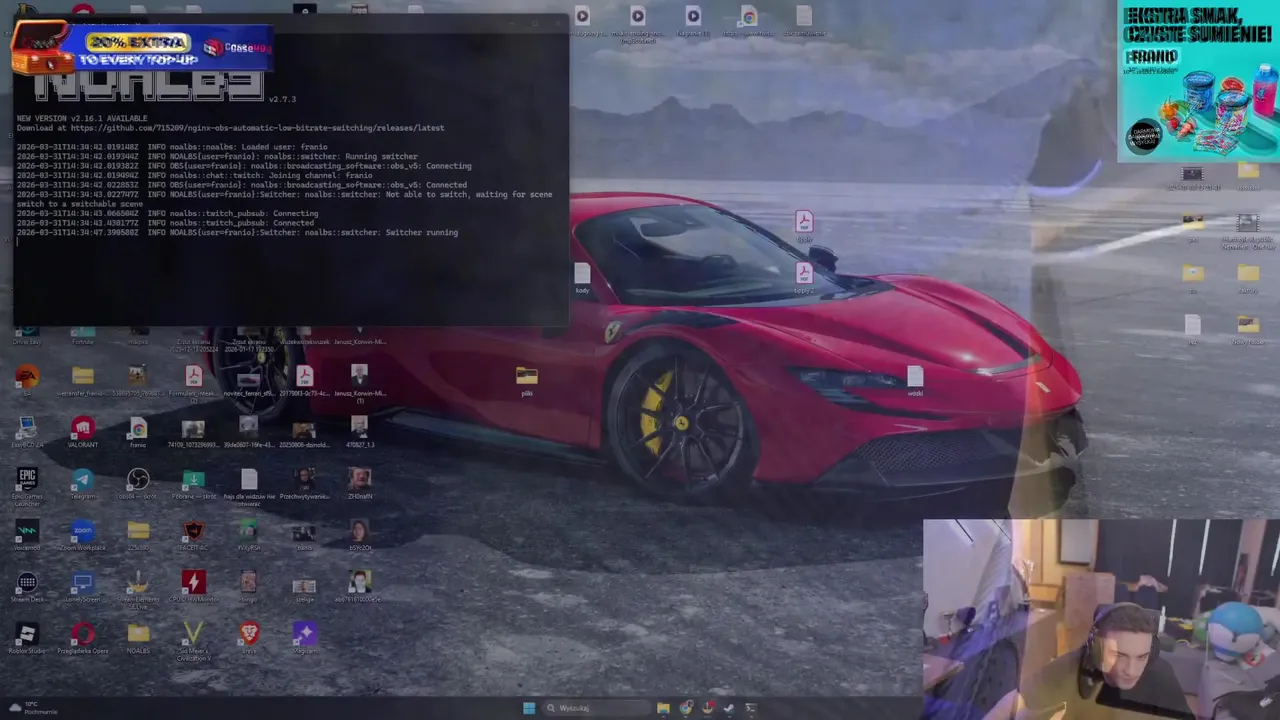Image resolution: width=1280 pixels, height=720 pixels.
Task: Click the NEW VERSION v2.16.1 AVAILABLE text
Action: point(82,118)
